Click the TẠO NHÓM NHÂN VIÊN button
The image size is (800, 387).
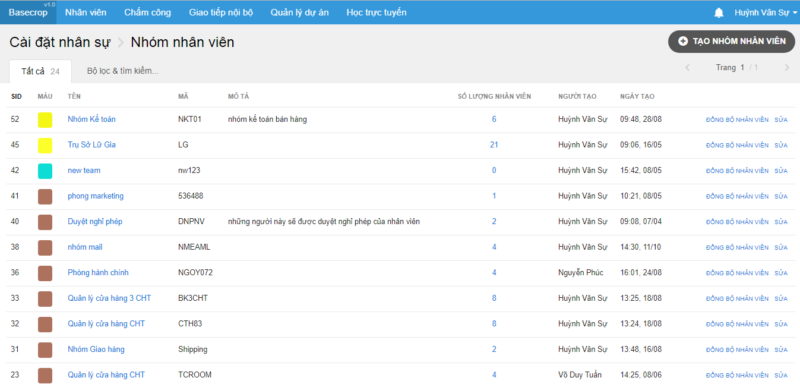click(x=732, y=41)
